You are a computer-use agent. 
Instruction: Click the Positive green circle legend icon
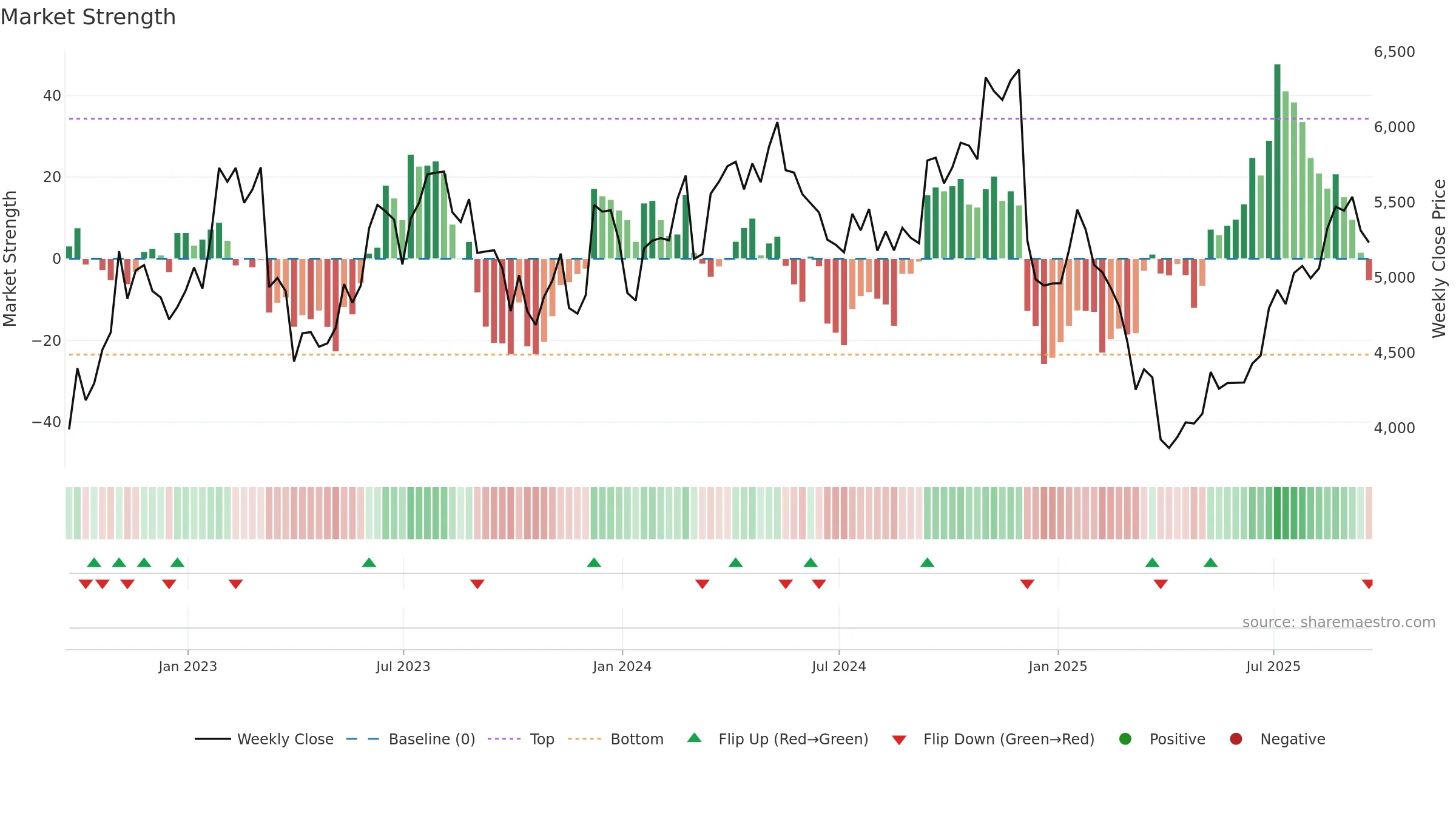(1125, 739)
